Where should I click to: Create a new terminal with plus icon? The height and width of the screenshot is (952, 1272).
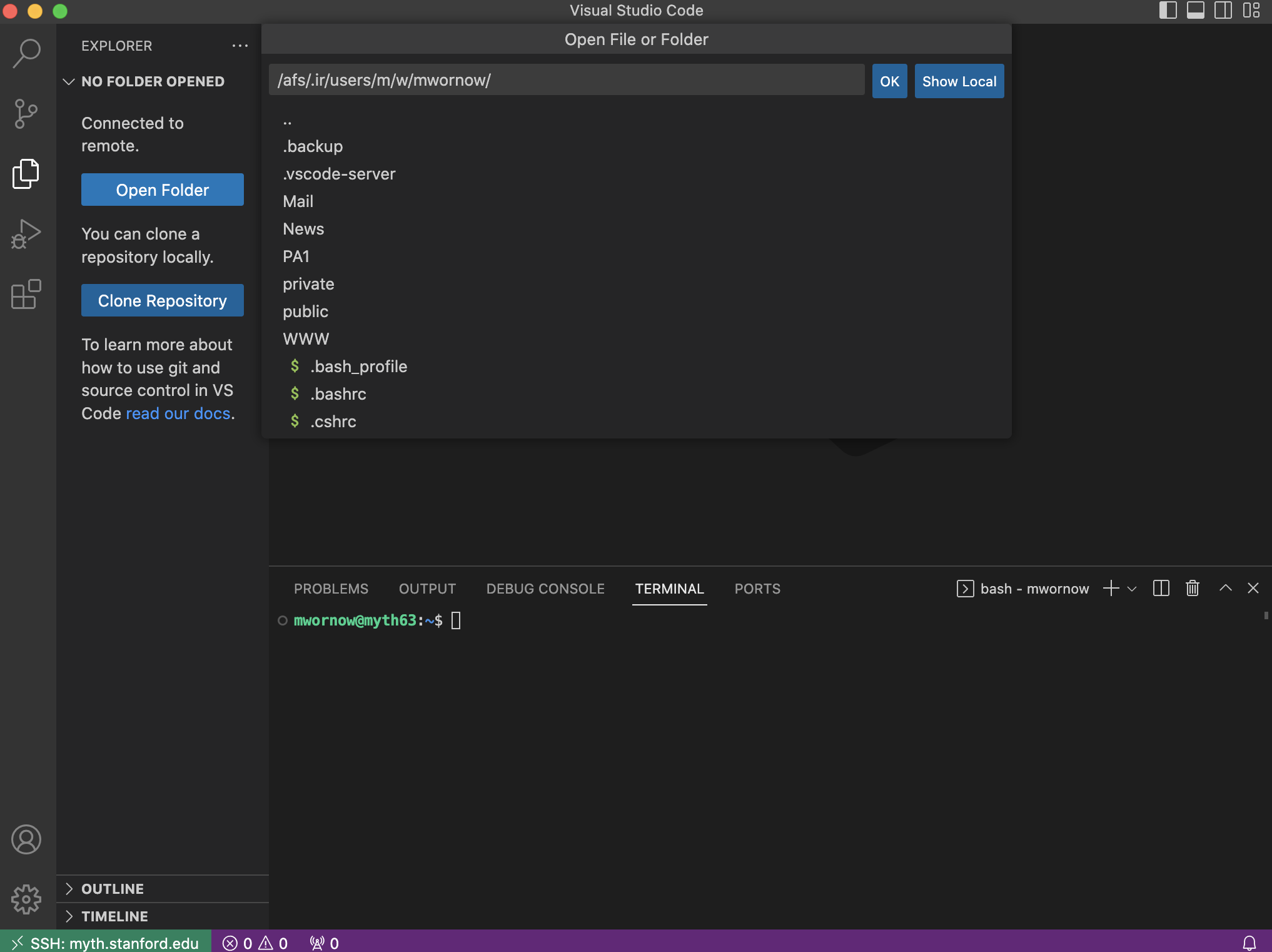point(1111,589)
